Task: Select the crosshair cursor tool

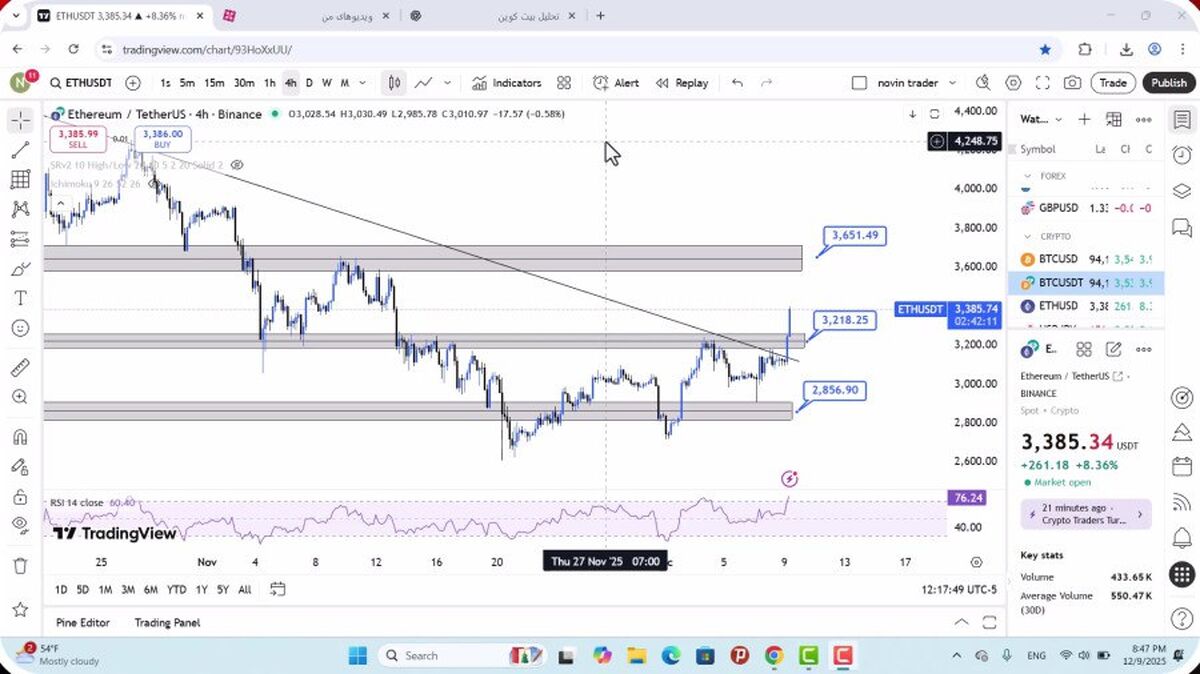Action: click(20, 121)
